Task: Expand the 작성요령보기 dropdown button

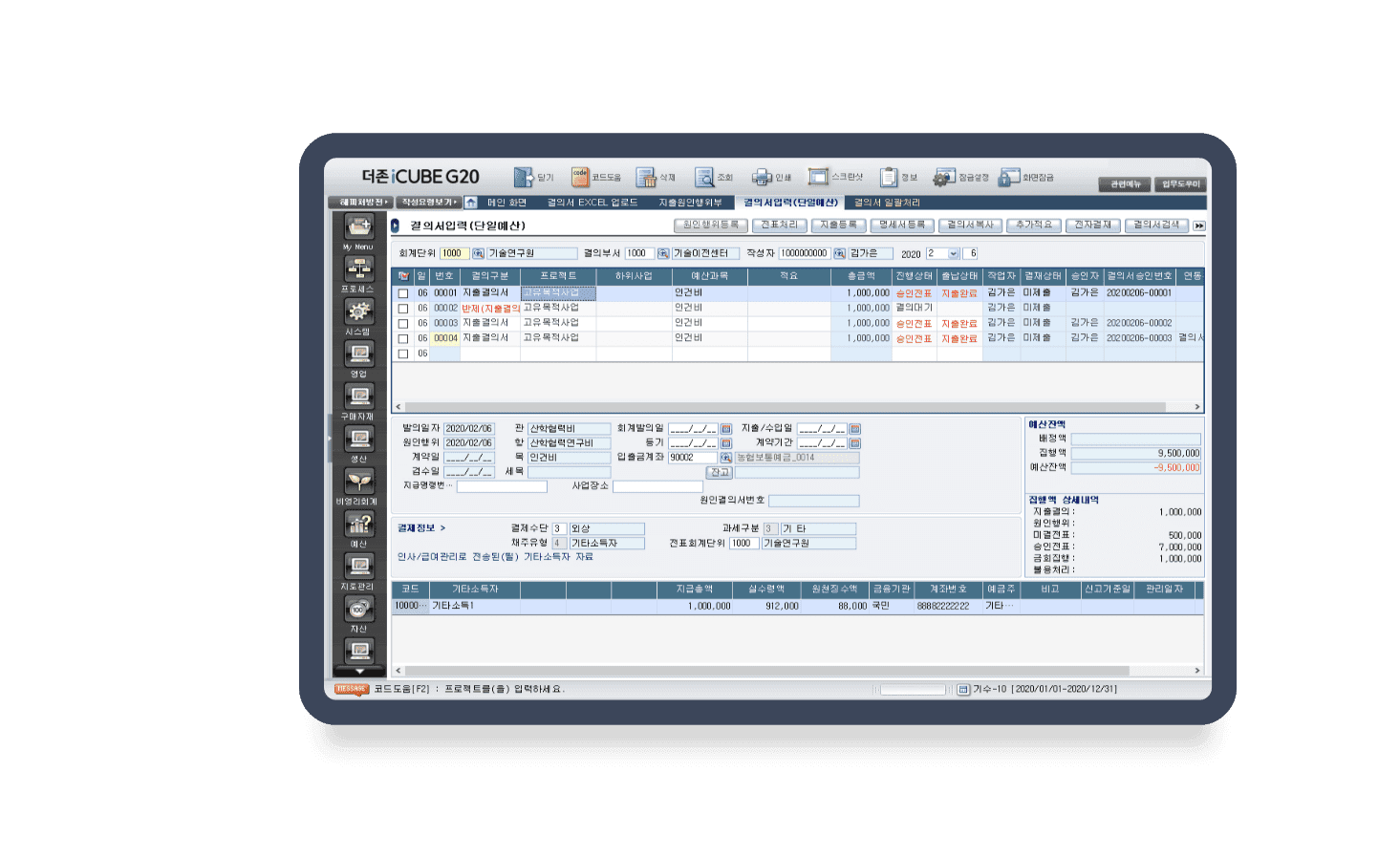Action: pyautogui.click(x=427, y=203)
